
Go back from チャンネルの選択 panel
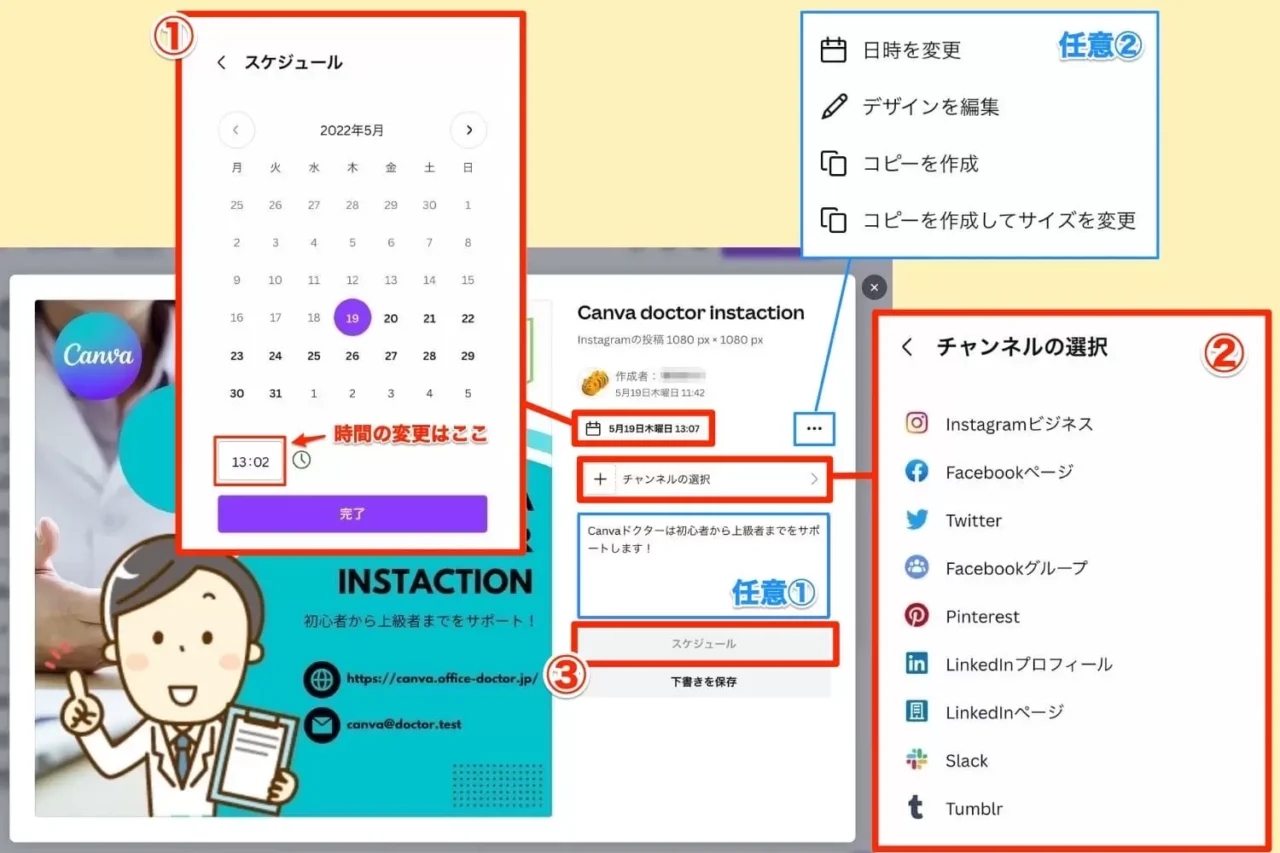[x=907, y=348]
